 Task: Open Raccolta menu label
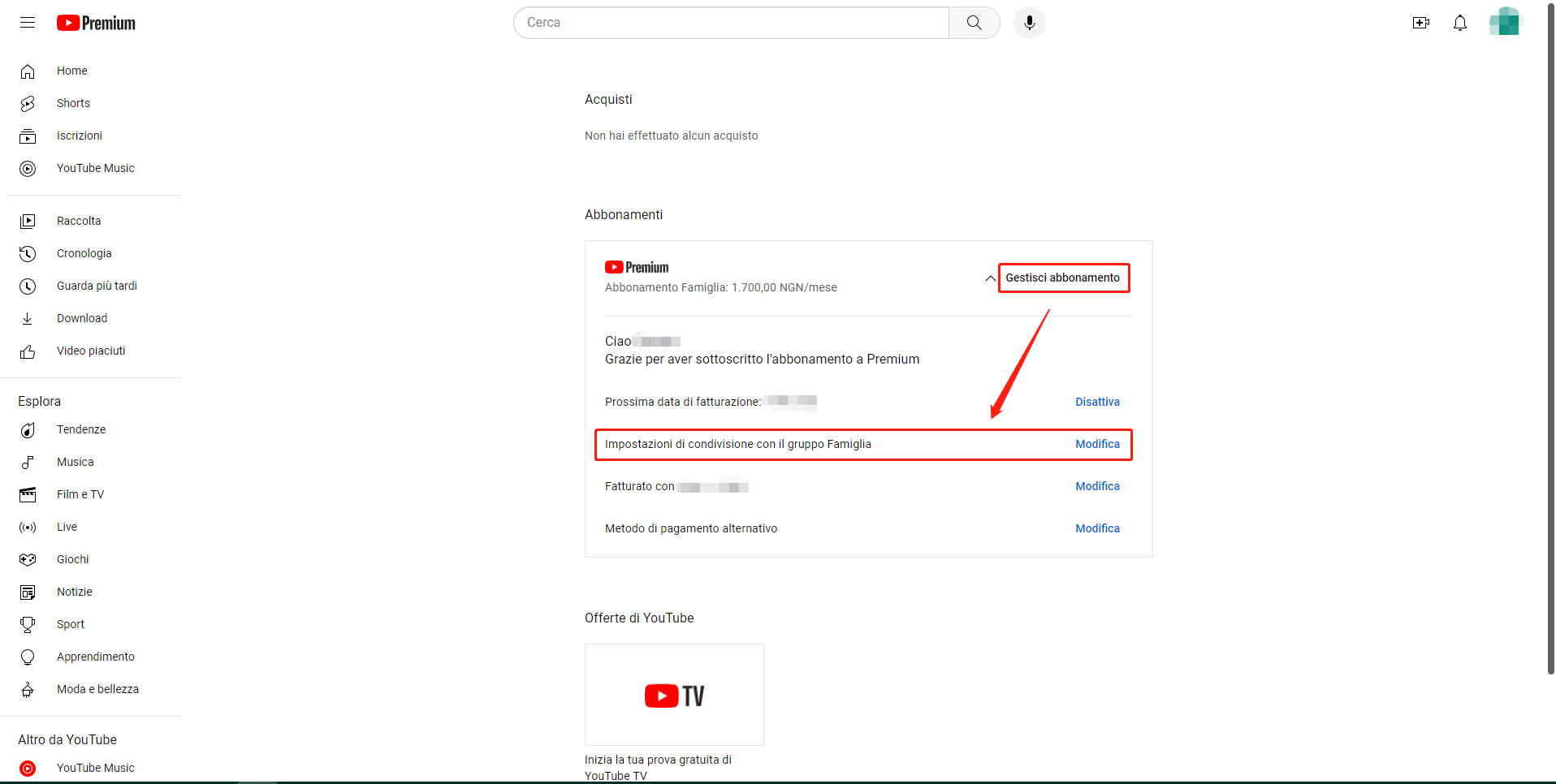click(x=79, y=221)
